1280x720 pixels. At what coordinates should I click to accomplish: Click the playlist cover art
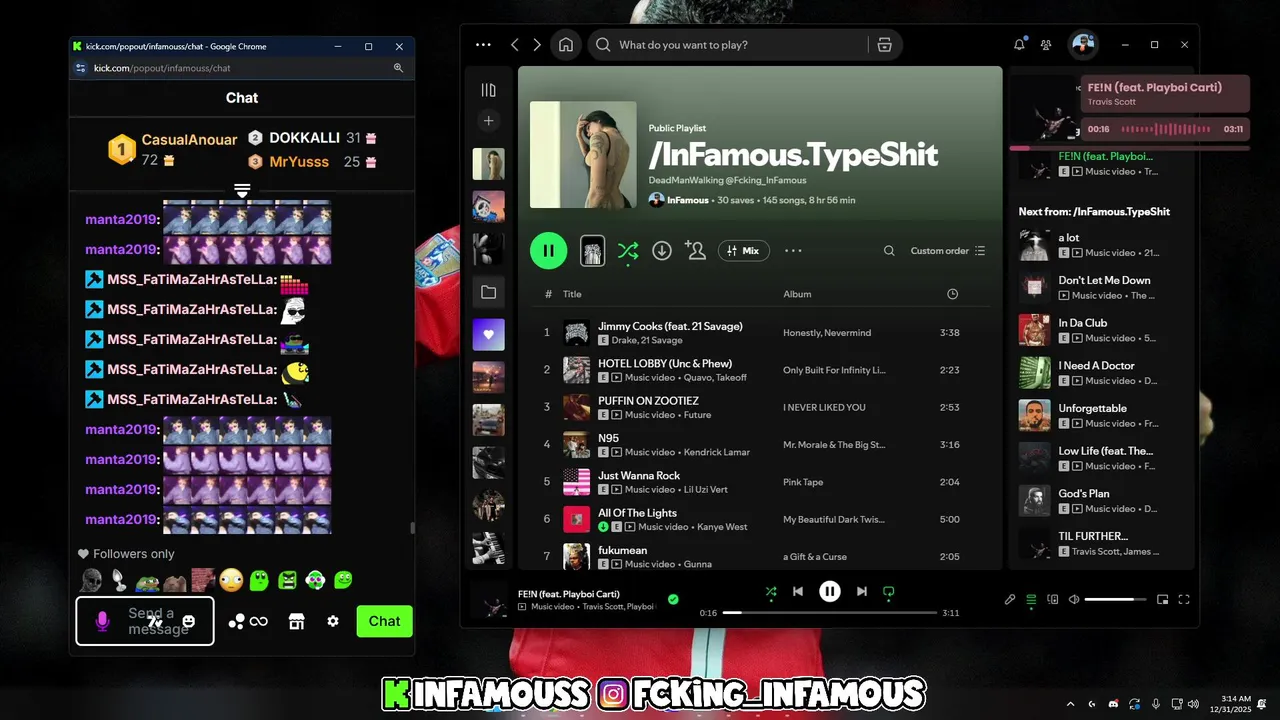coord(583,154)
